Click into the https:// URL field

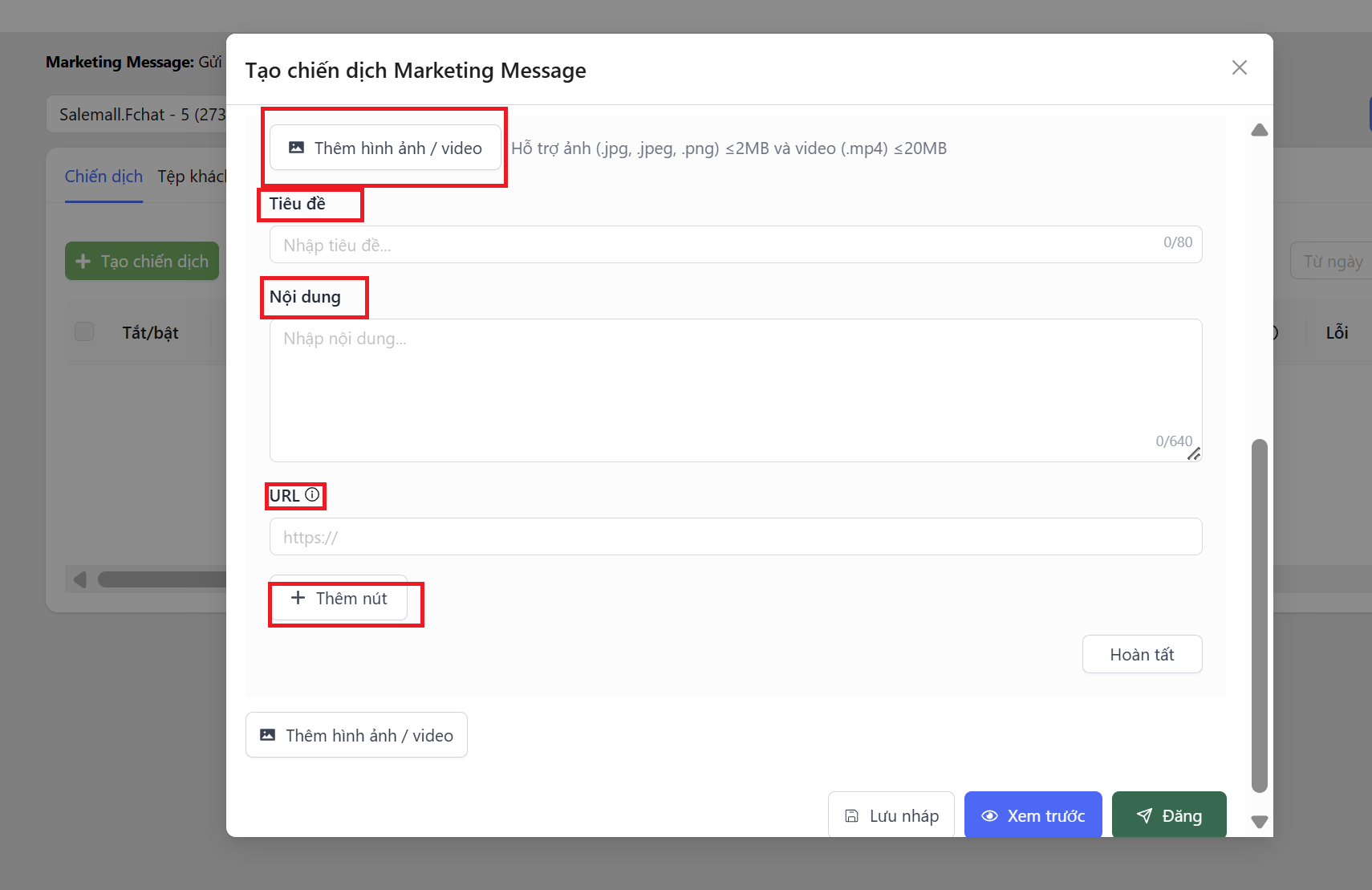pyautogui.click(x=735, y=537)
